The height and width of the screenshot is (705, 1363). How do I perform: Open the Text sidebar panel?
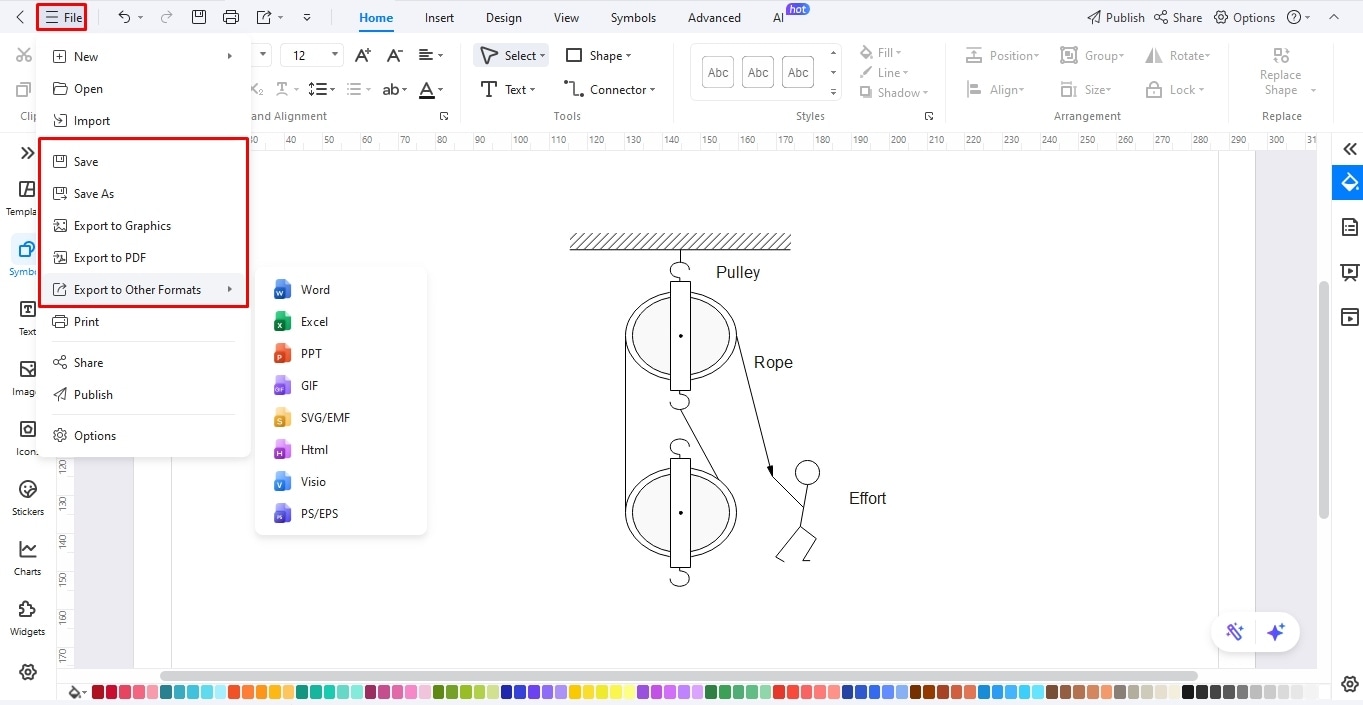coord(28,317)
